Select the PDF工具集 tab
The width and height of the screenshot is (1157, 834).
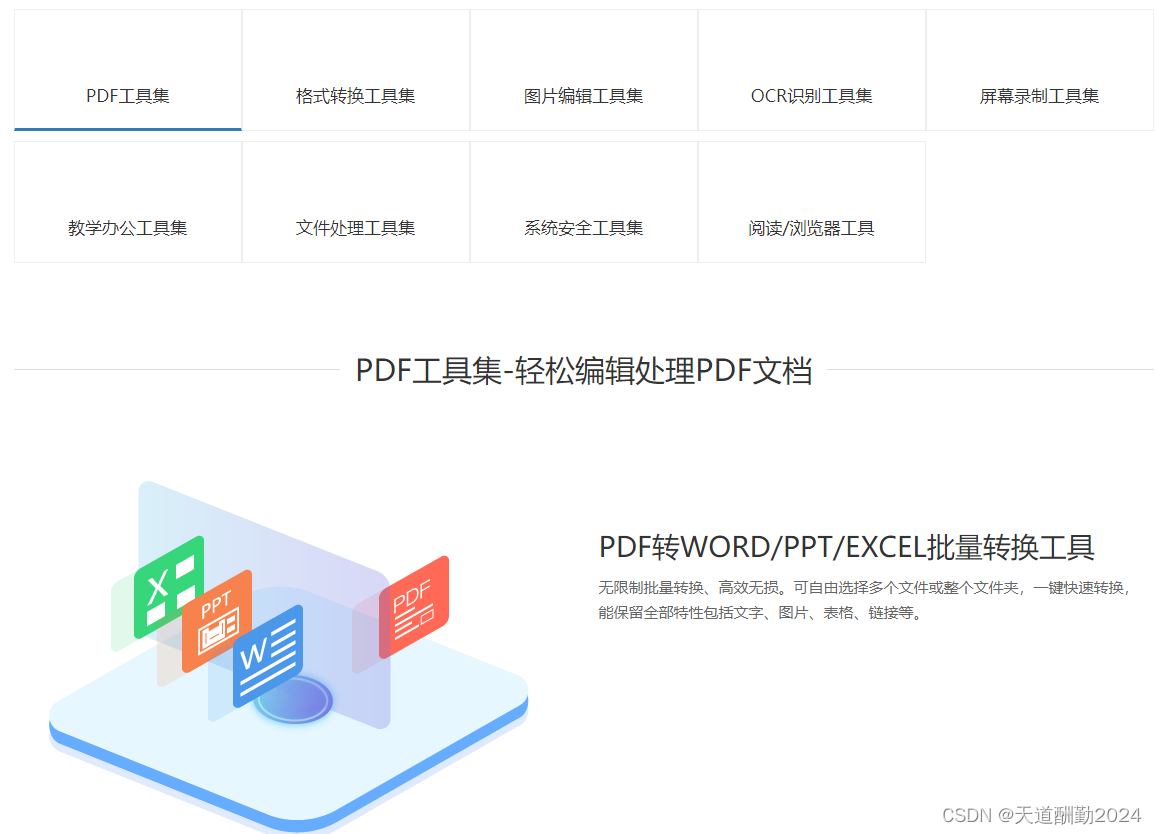128,70
